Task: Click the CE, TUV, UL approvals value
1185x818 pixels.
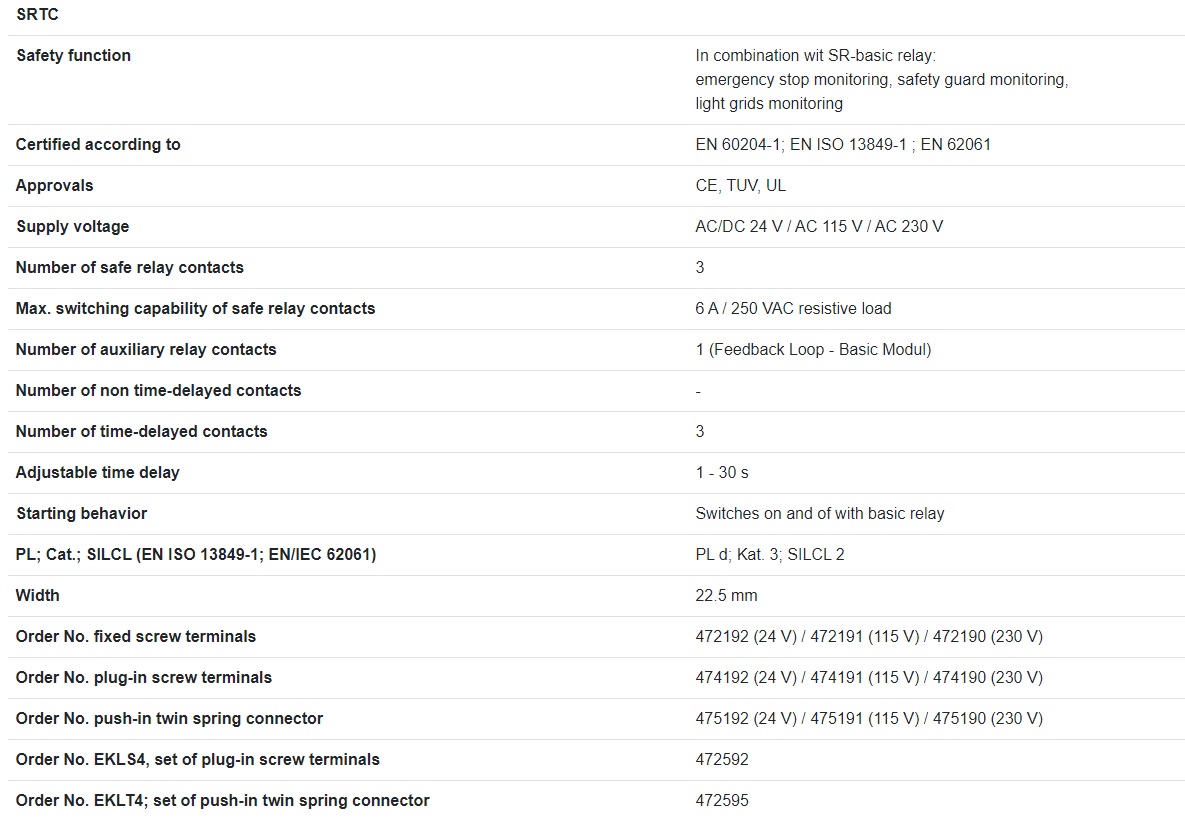Action: [740, 186]
